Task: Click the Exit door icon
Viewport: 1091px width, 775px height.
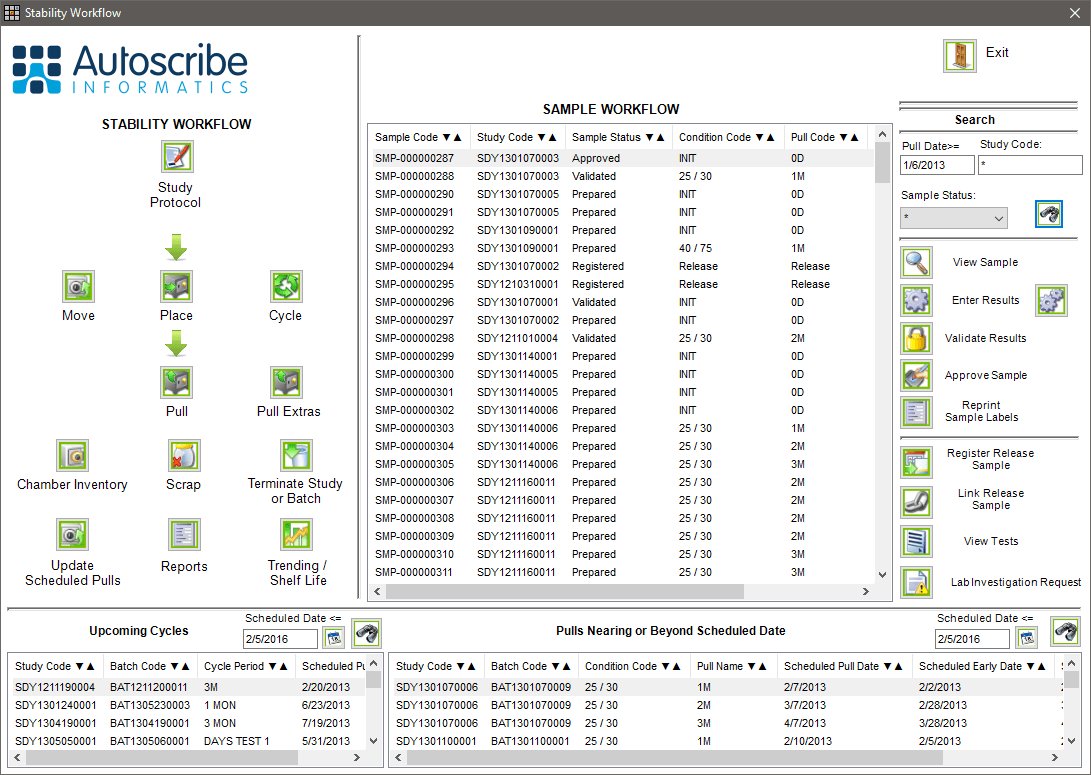Action: tap(959, 55)
